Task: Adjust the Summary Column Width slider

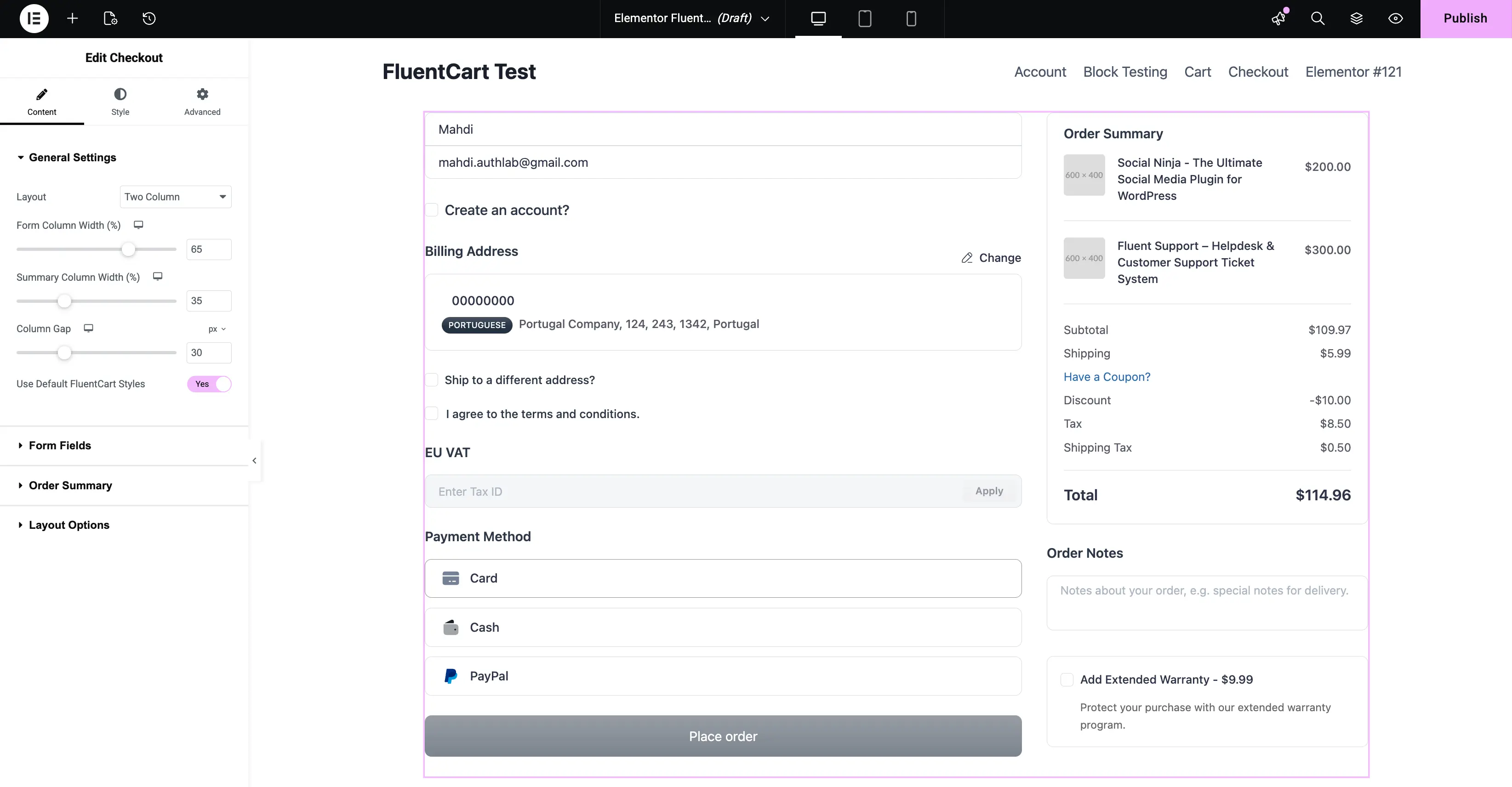Action: [x=64, y=301]
